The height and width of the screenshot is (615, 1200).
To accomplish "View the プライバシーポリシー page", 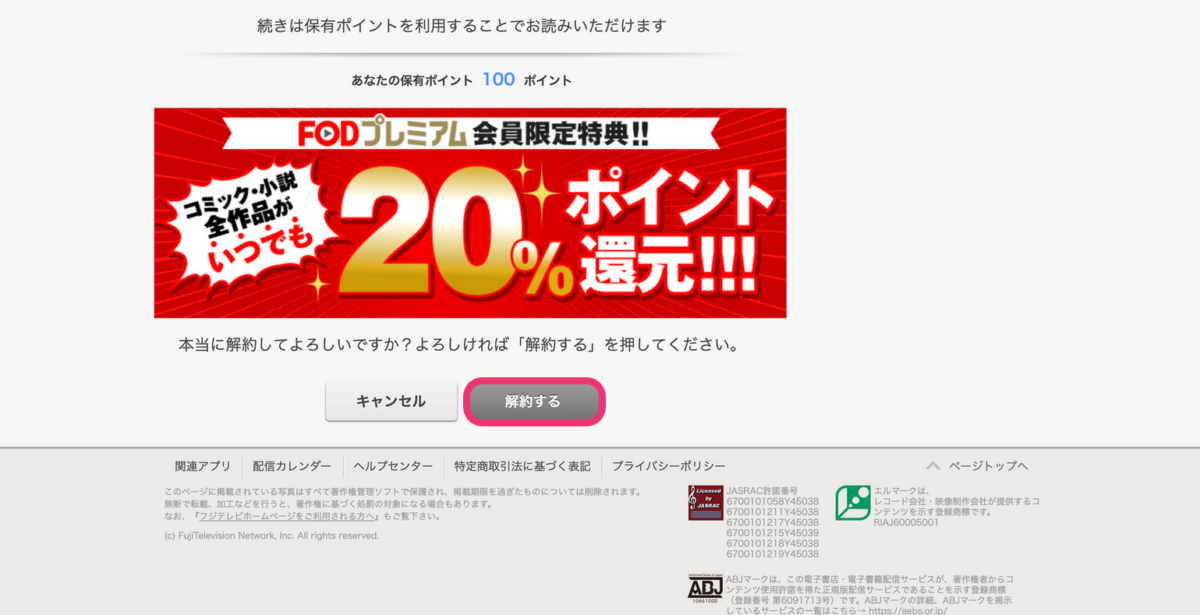I will pos(669,466).
